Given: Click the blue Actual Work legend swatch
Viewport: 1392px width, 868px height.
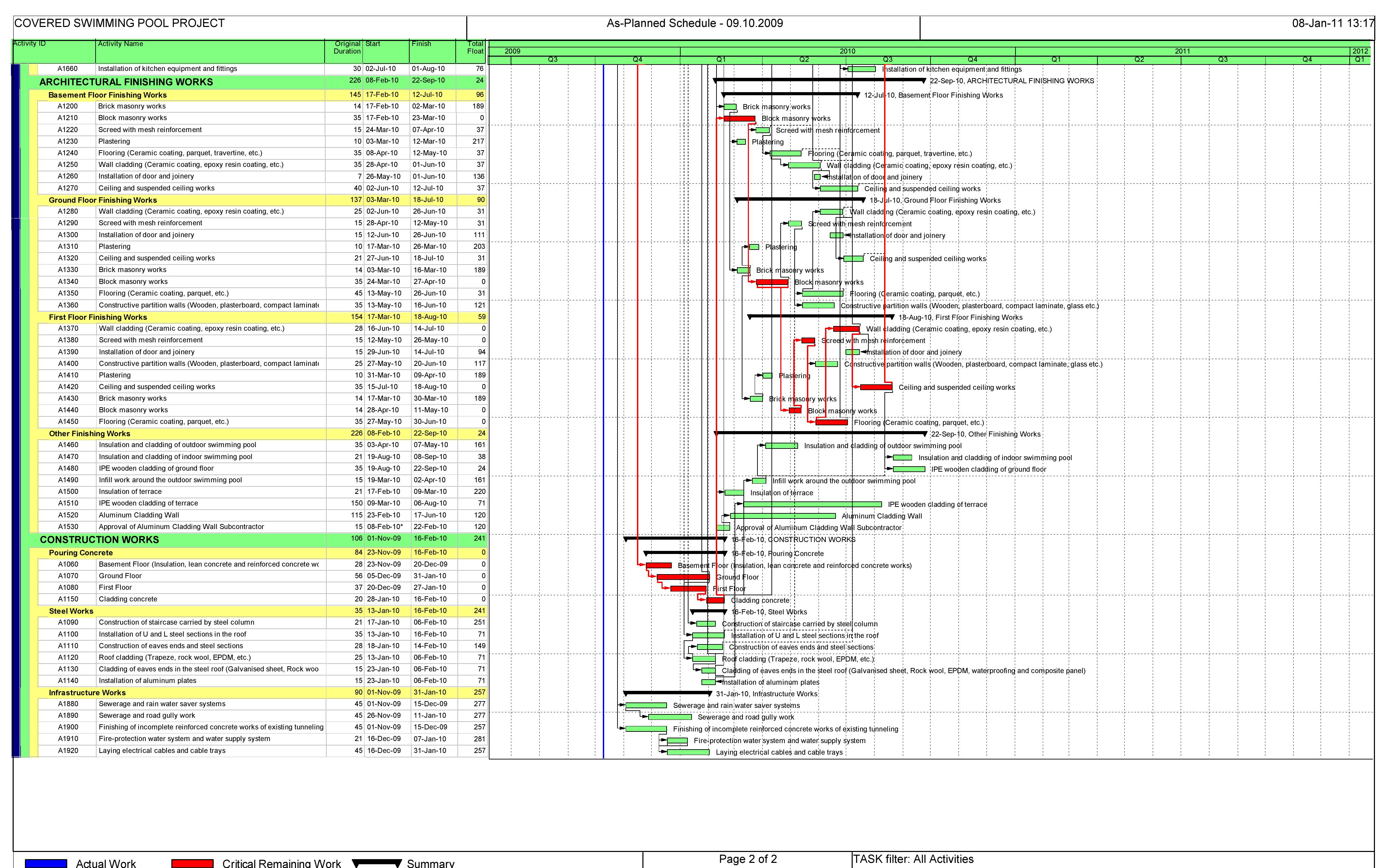Looking at the screenshot, I should click(46, 864).
